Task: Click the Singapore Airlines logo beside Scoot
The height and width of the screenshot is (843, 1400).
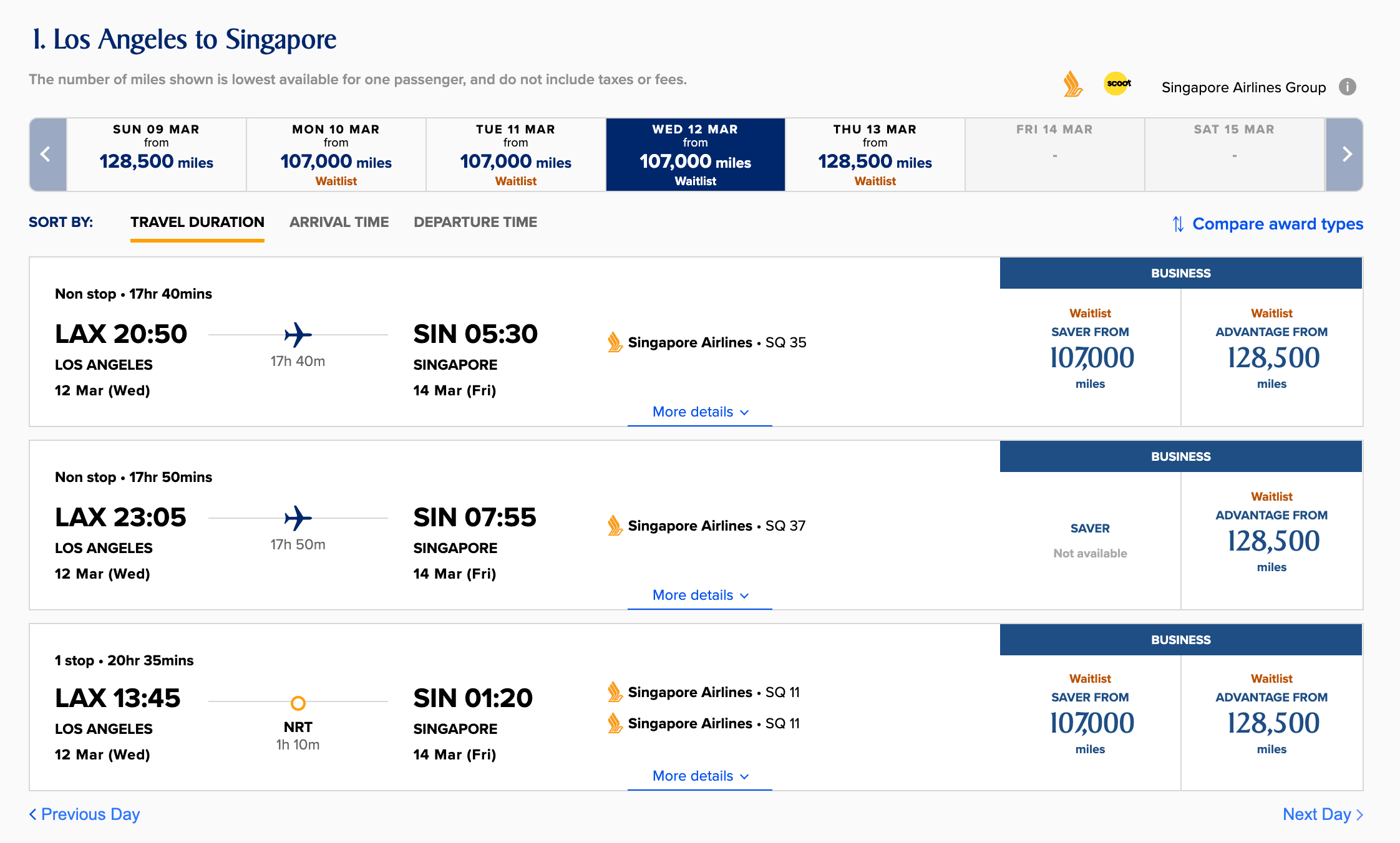Action: [x=1072, y=84]
